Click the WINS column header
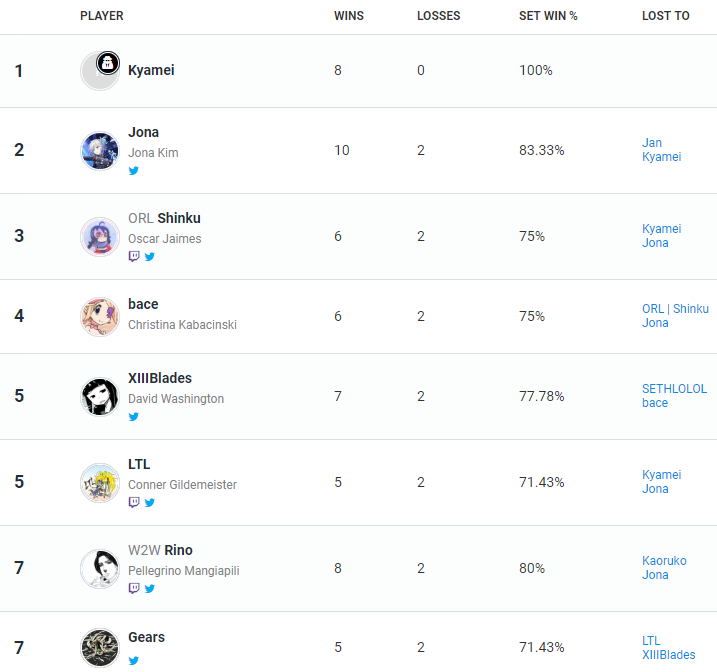The height and width of the screenshot is (672, 717). 348,16
